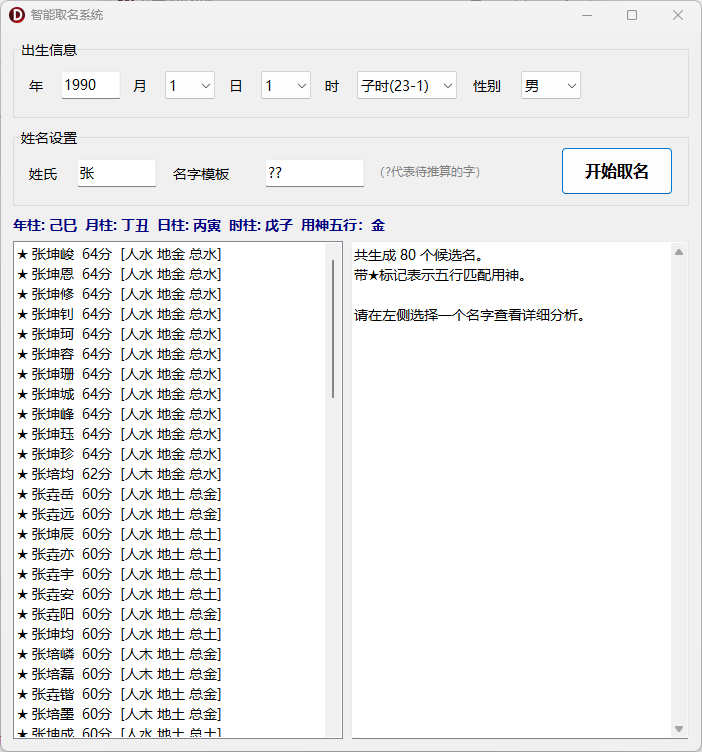Select the name 张培嶙
The height and width of the screenshot is (752, 702).
pos(170,654)
